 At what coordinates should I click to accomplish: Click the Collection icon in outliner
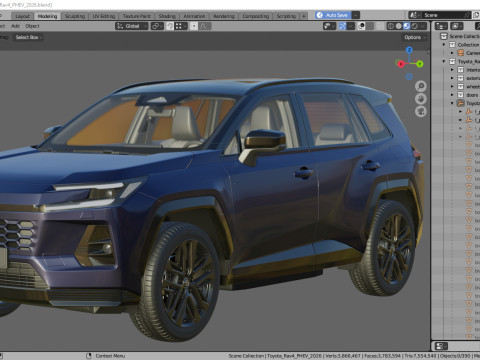click(x=452, y=45)
